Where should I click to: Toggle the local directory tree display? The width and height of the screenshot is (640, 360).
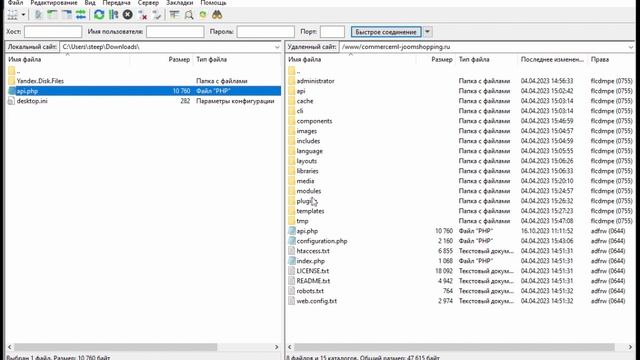[52, 15]
